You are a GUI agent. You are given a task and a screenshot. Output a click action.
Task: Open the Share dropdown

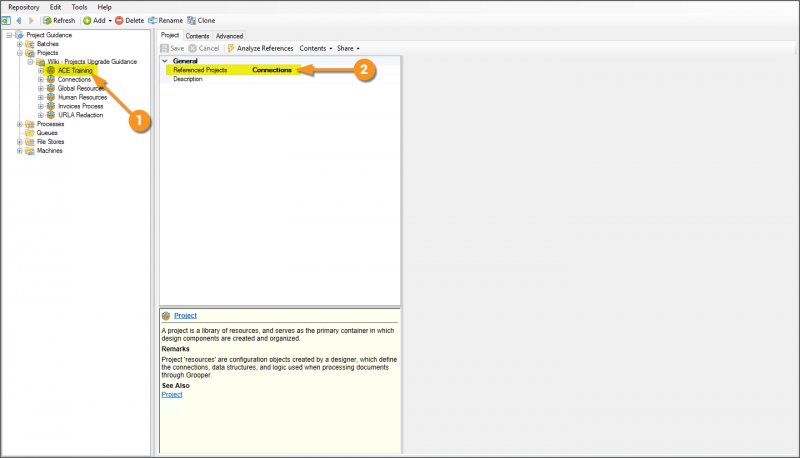coord(348,48)
